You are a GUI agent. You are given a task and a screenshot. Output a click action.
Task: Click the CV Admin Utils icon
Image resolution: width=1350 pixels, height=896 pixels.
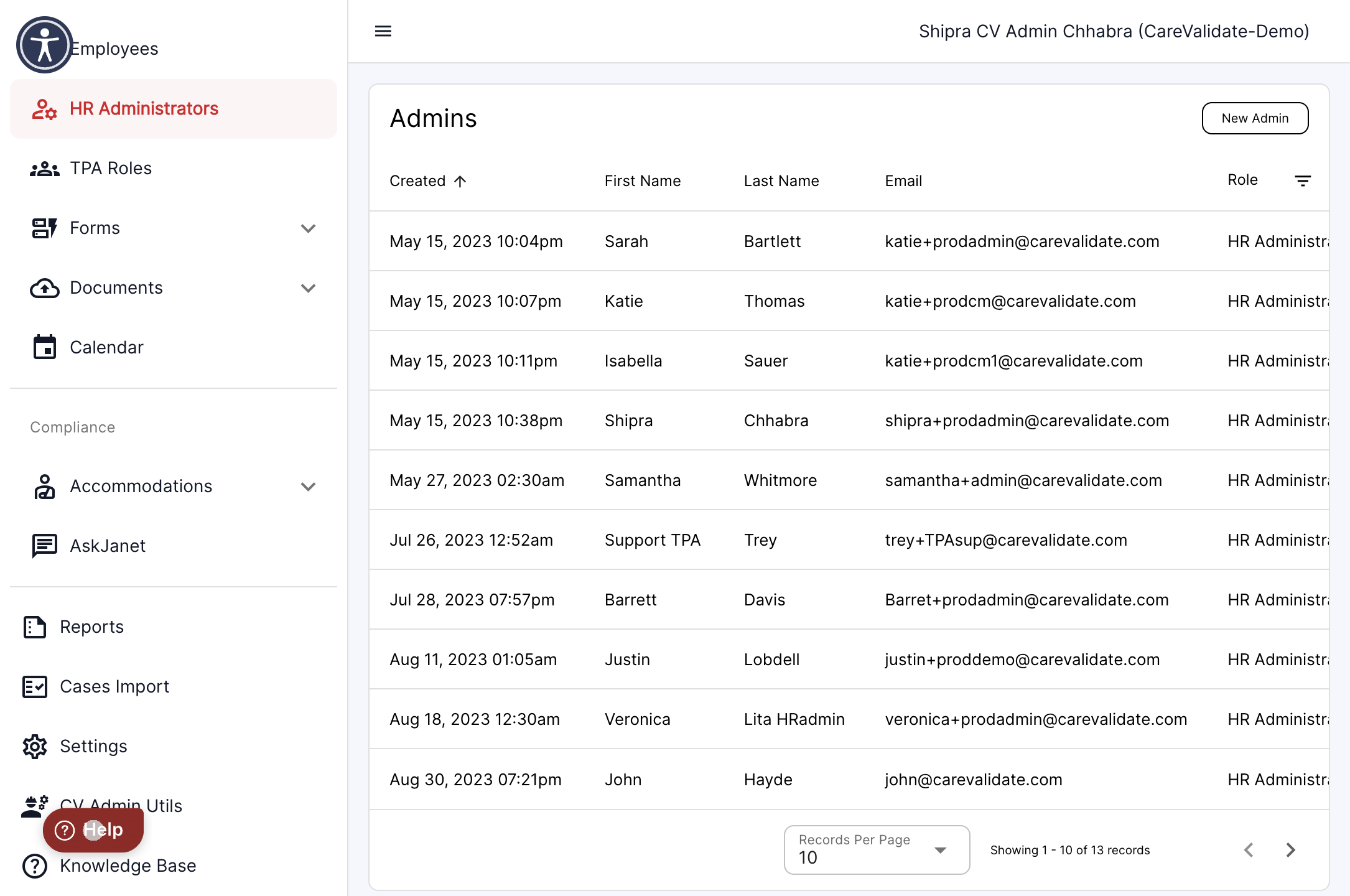coord(35,806)
